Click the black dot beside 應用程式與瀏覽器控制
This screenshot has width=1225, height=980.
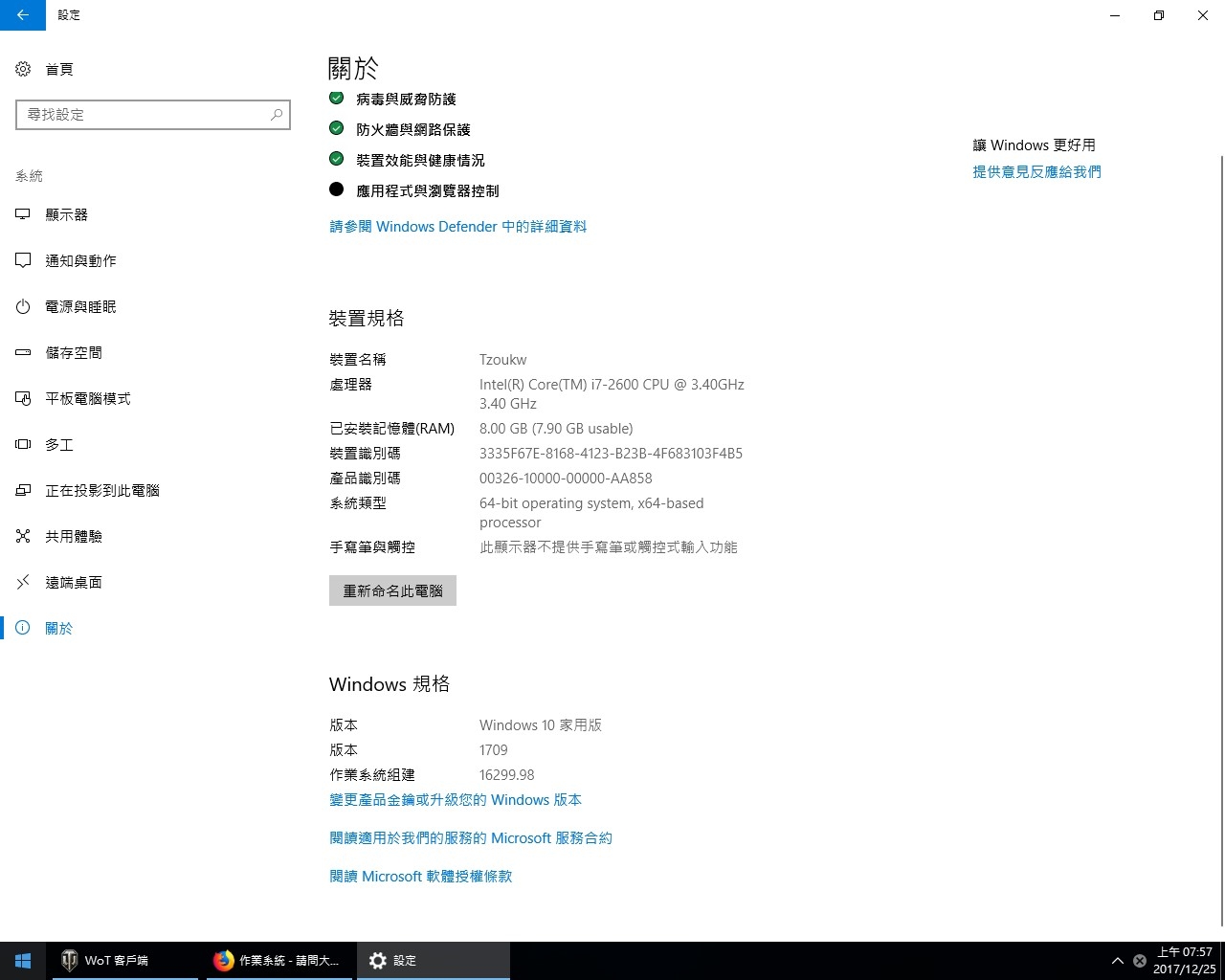(336, 189)
